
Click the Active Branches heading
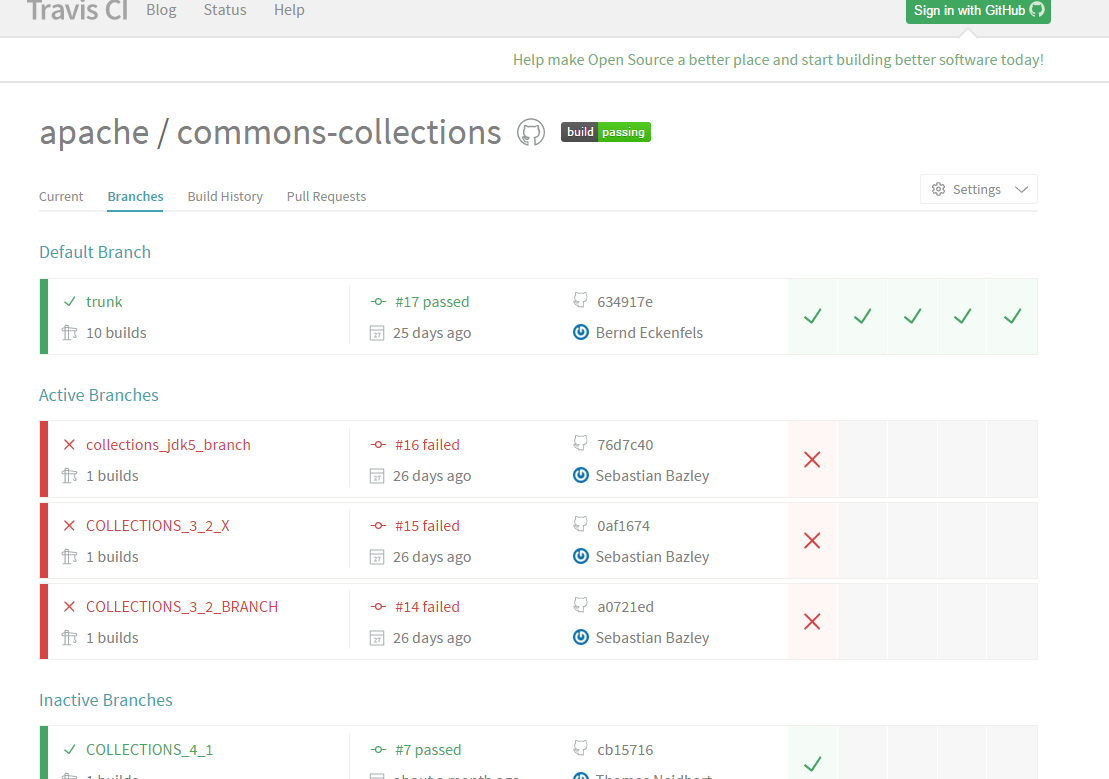click(x=98, y=395)
